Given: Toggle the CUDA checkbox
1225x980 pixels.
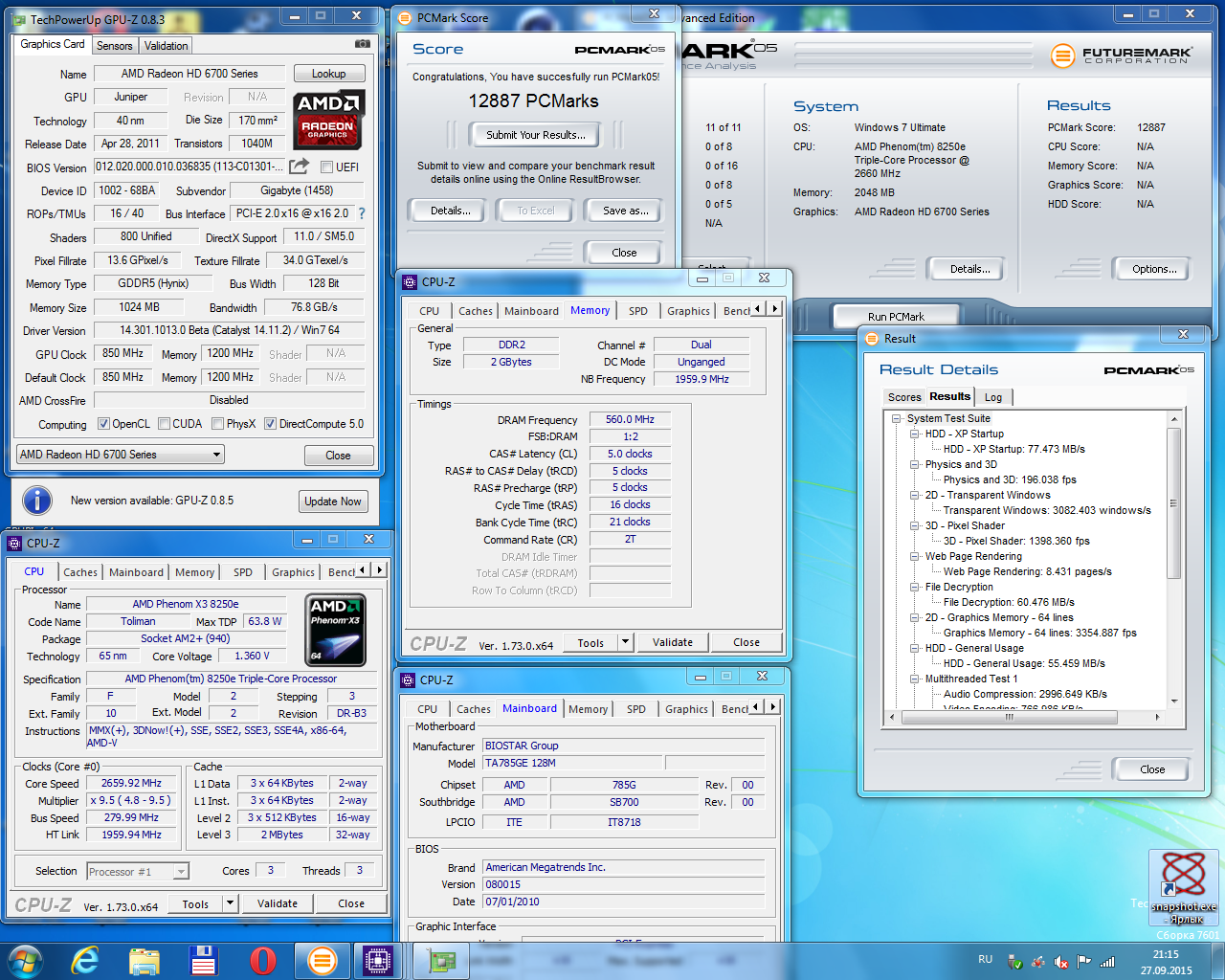Looking at the screenshot, I should pos(165,424).
